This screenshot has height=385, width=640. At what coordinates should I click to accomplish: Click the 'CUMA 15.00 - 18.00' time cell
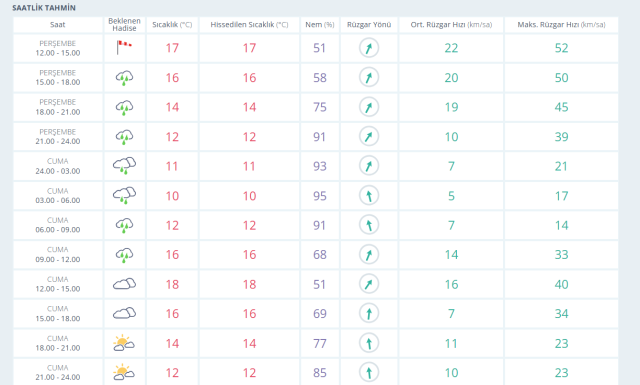click(x=58, y=314)
